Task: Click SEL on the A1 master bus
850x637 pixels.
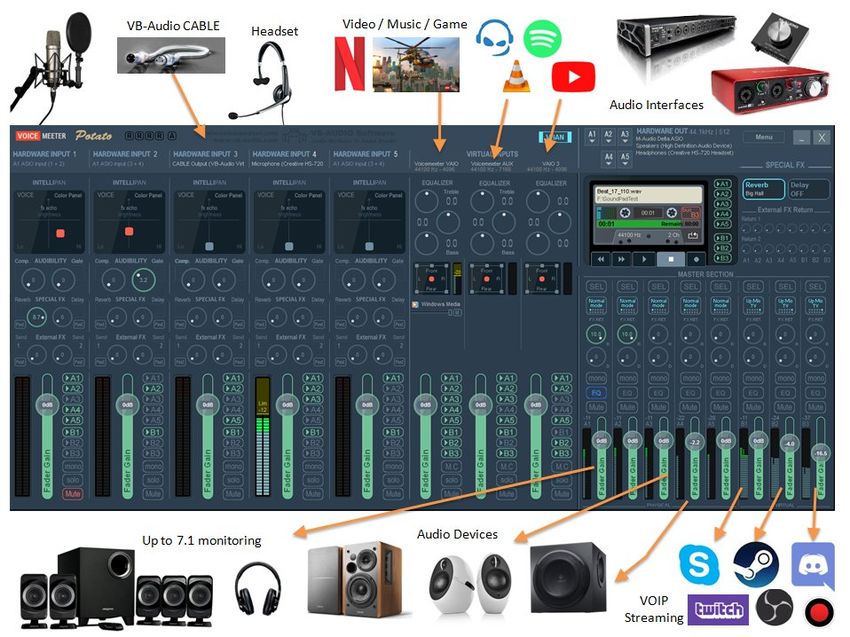Action: click(x=596, y=287)
